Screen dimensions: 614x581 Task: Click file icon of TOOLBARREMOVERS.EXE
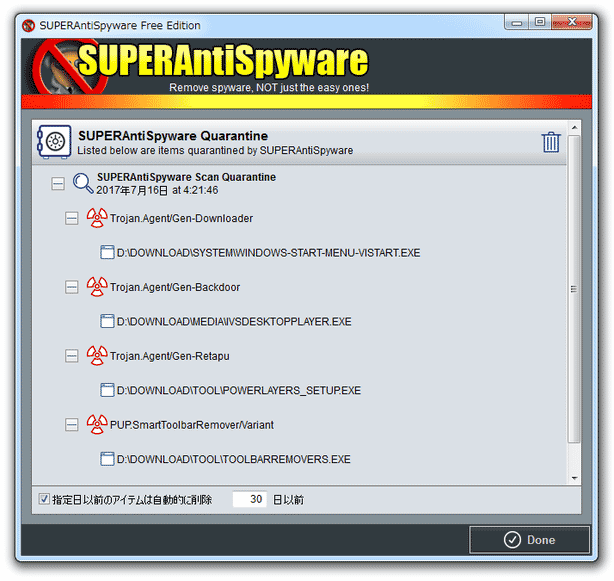(x=107, y=459)
